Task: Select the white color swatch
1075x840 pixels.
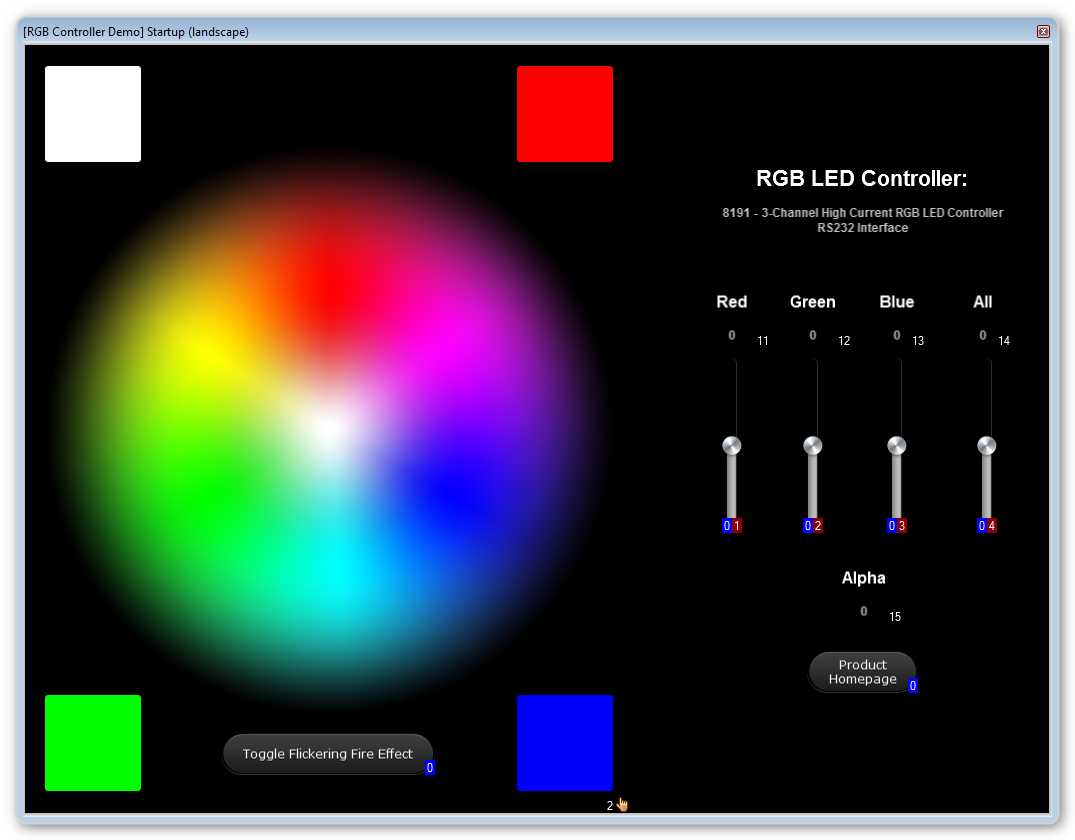Action: click(92, 113)
